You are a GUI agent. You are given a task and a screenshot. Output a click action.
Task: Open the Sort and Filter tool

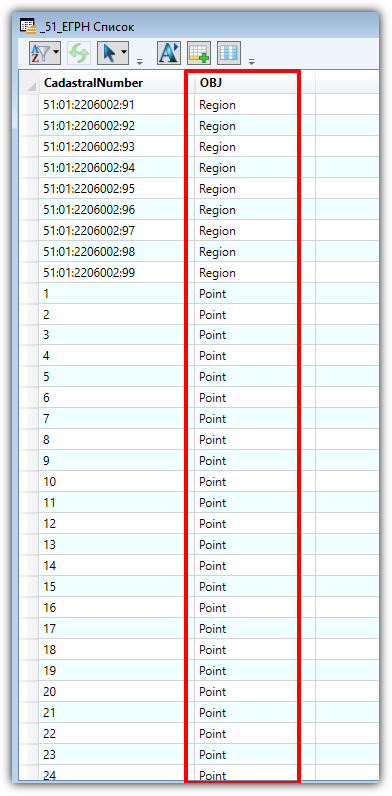tap(41, 53)
